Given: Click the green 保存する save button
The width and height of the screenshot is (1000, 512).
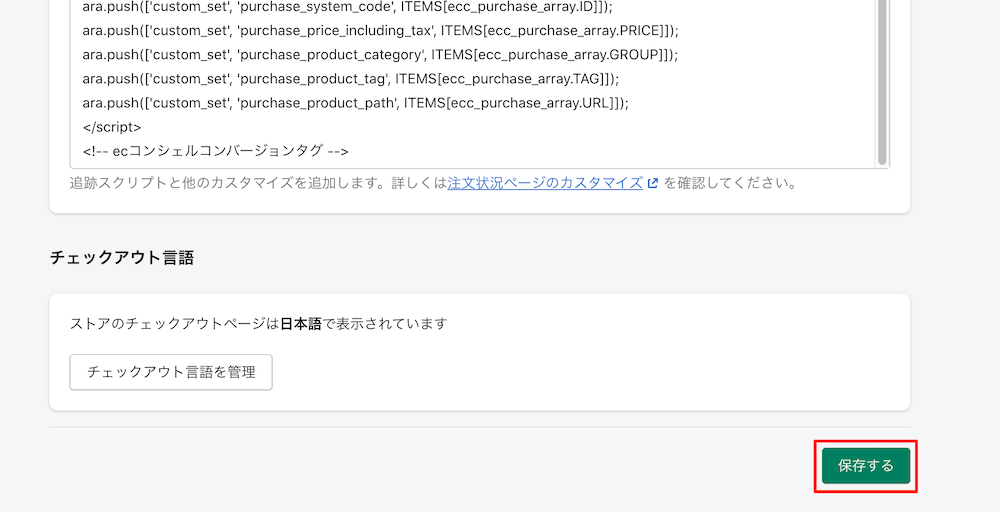Looking at the screenshot, I should tap(865, 465).
